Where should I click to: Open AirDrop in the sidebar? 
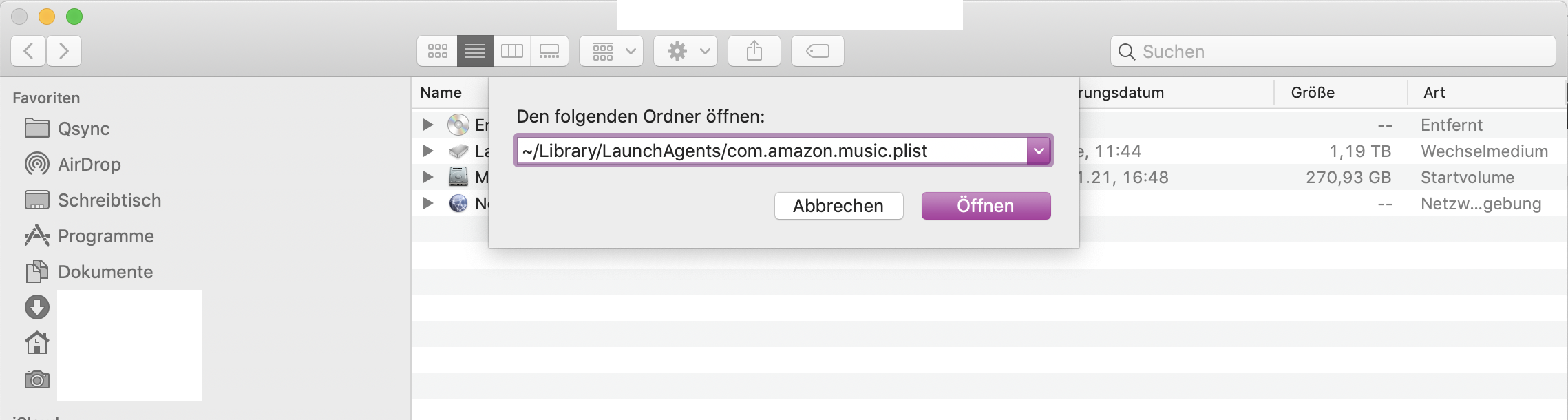point(89,165)
